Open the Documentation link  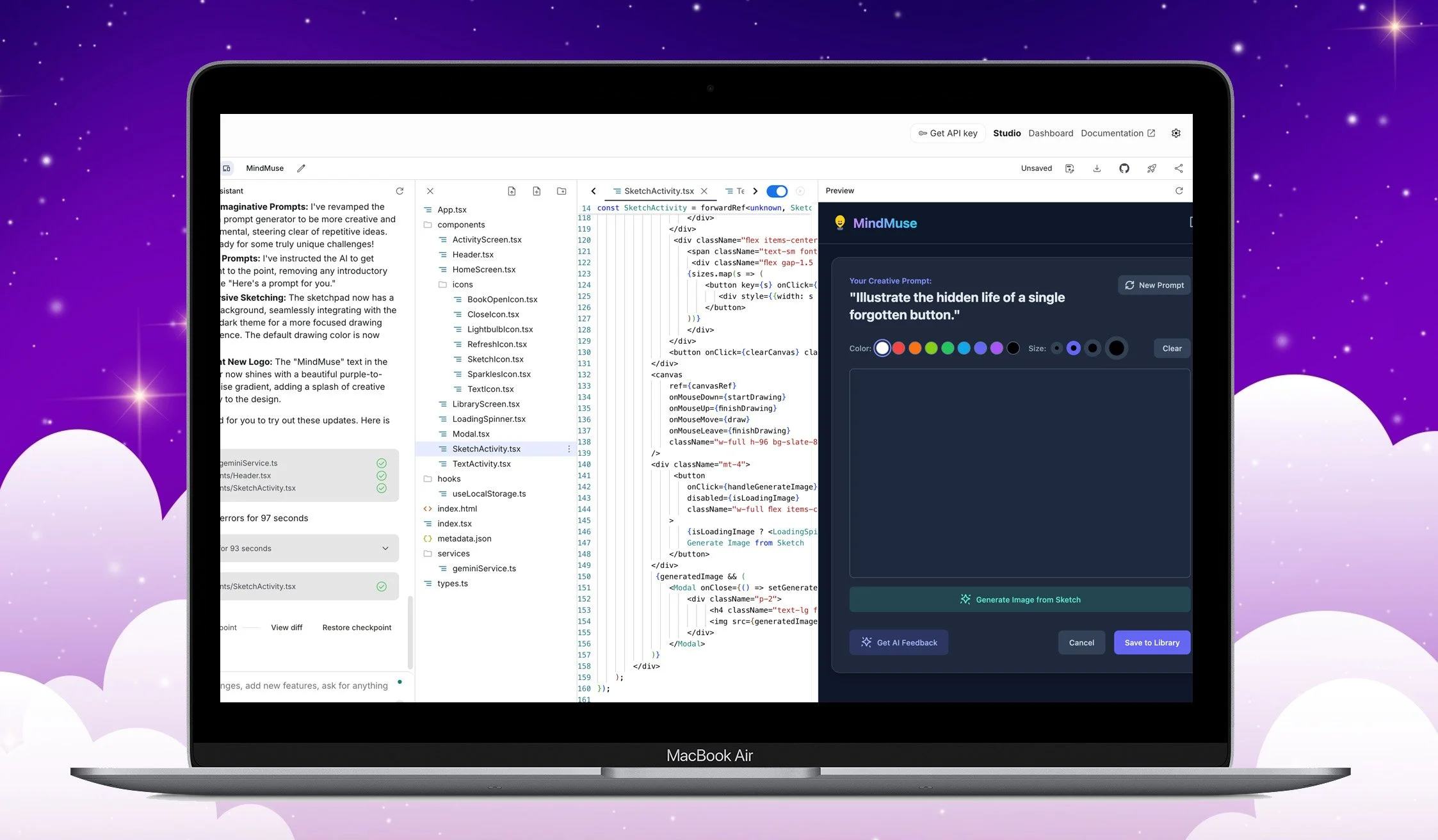[1118, 133]
